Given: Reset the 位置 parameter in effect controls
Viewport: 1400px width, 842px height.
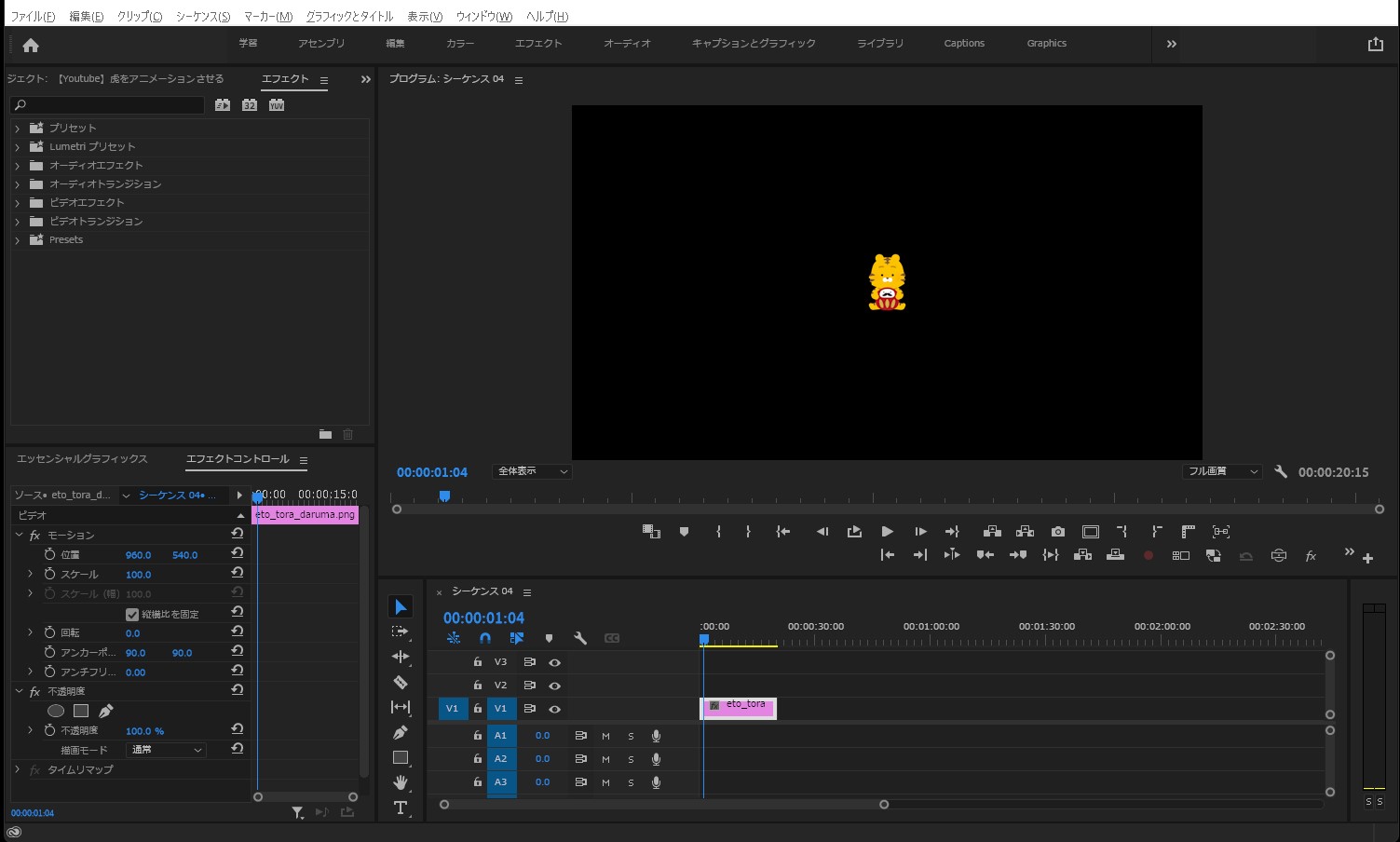Looking at the screenshot, I should click(x=238, y=554).
